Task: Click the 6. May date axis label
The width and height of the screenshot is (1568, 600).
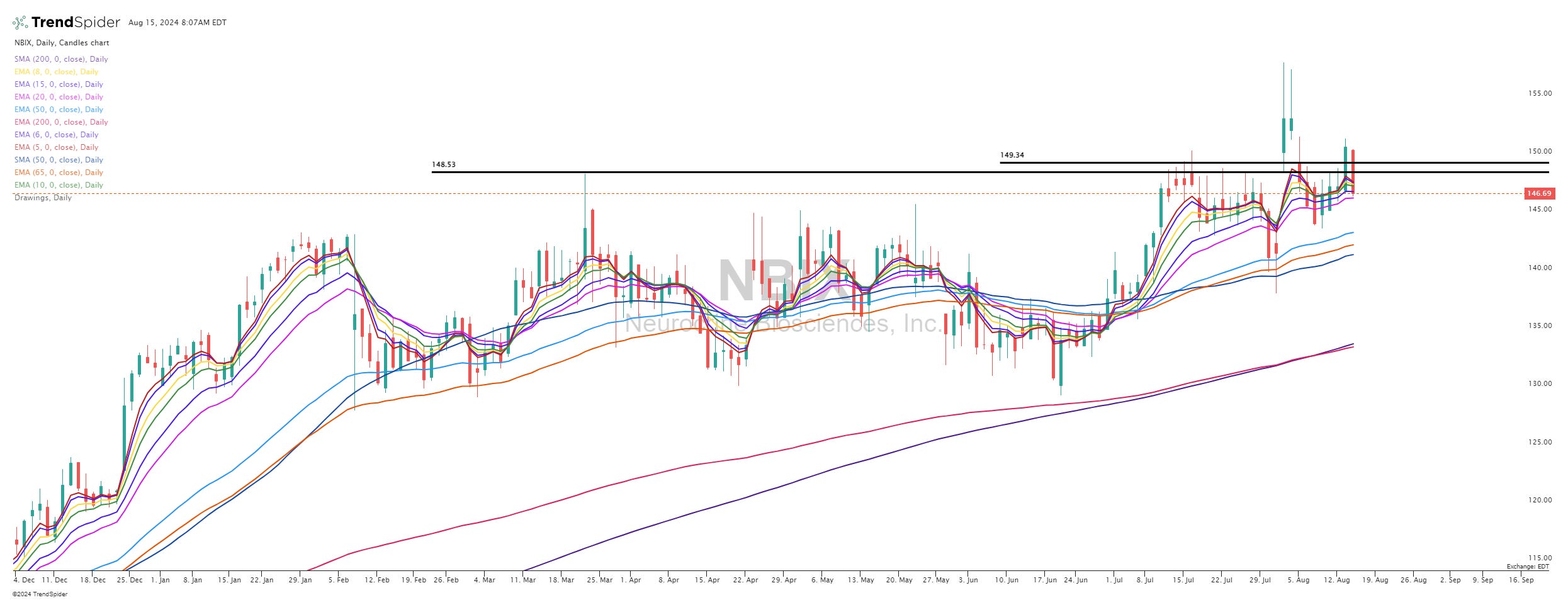Action: point(822,580)
